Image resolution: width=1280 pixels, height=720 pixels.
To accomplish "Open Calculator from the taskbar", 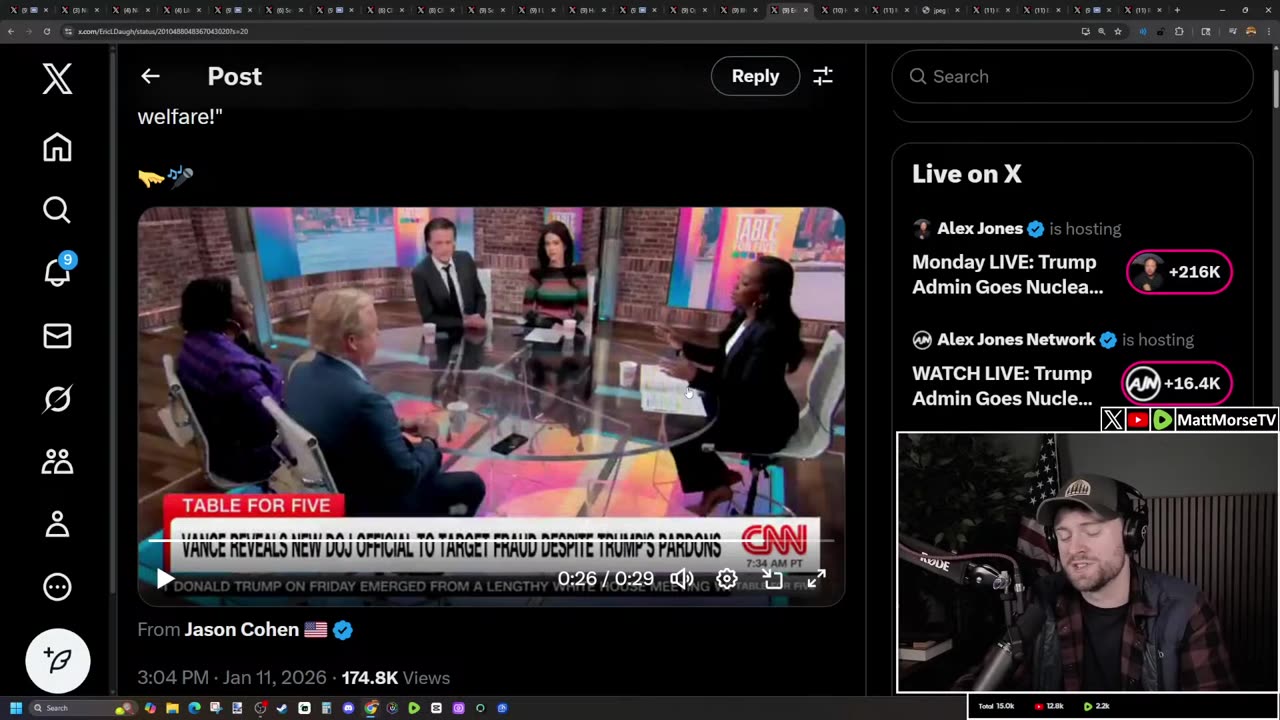I will [x=326, y=708].
